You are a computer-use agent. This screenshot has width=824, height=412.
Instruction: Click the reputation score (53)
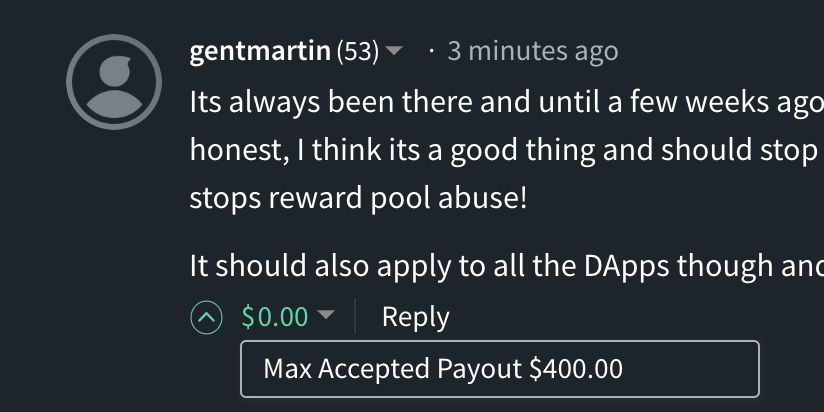click(x=358, y=52)
